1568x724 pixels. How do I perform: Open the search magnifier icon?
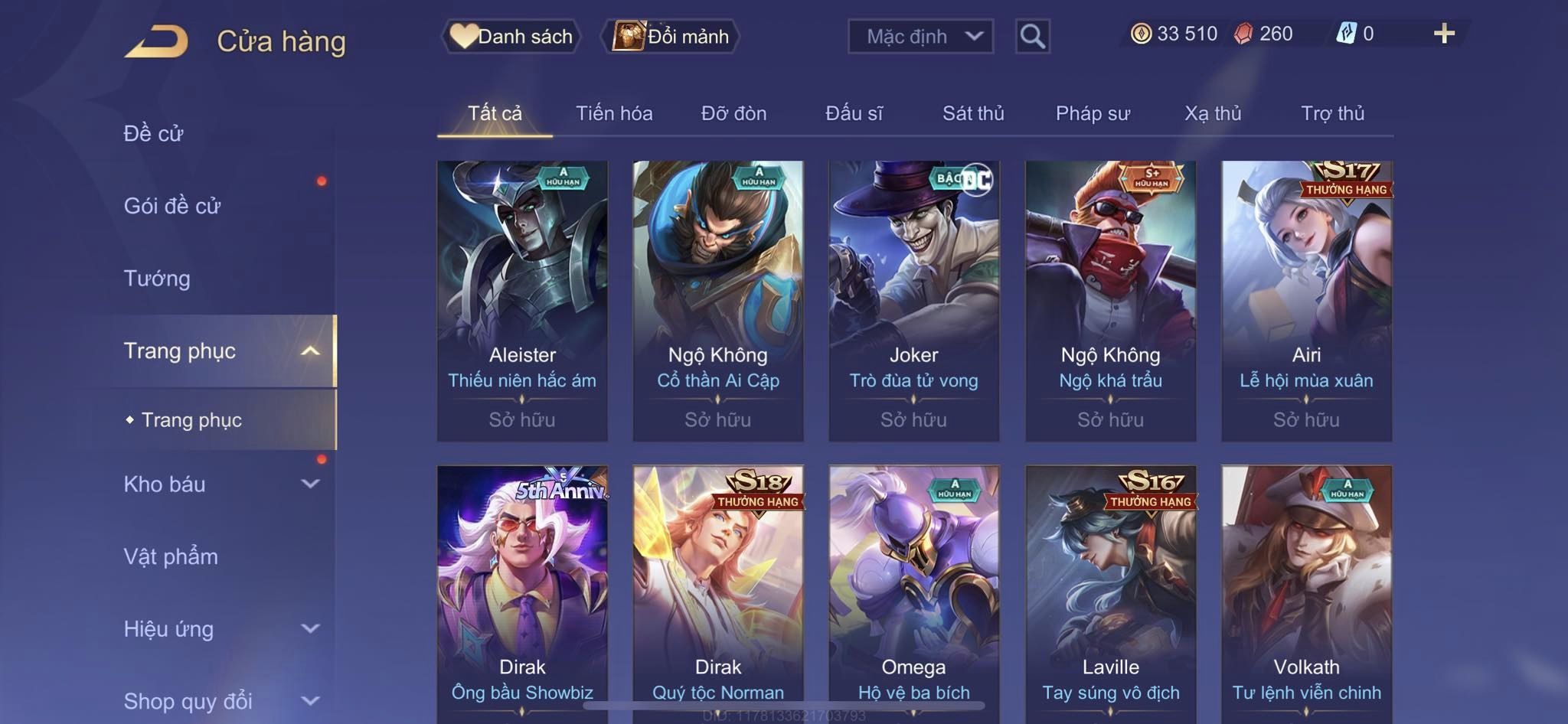pos(1032,36)
